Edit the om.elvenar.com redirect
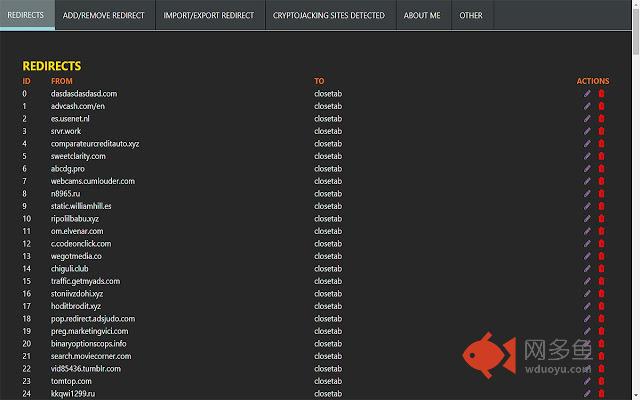Viewport: 640px width, 400px height. click(x=587, y=231)
